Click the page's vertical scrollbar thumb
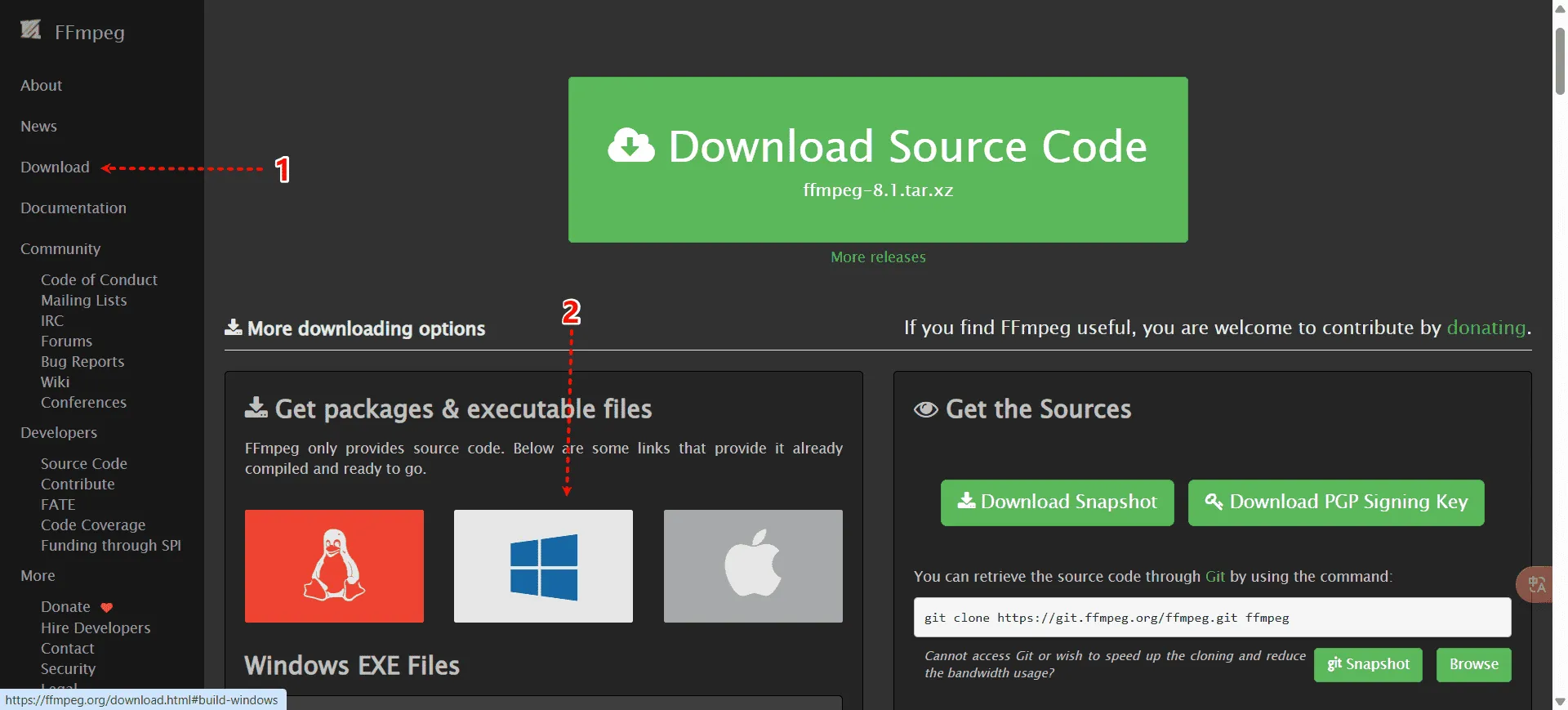The image size is (1568, 710). (1560, 61)
